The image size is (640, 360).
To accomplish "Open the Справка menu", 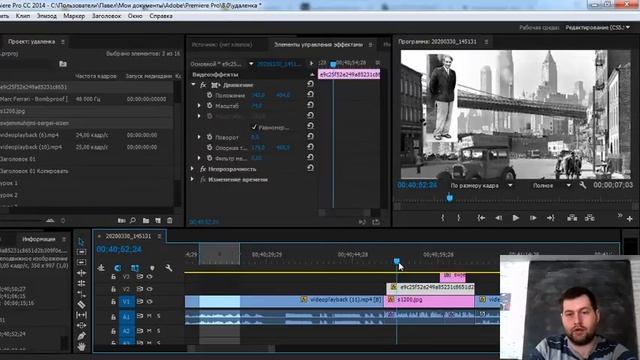I will [161, 16].
